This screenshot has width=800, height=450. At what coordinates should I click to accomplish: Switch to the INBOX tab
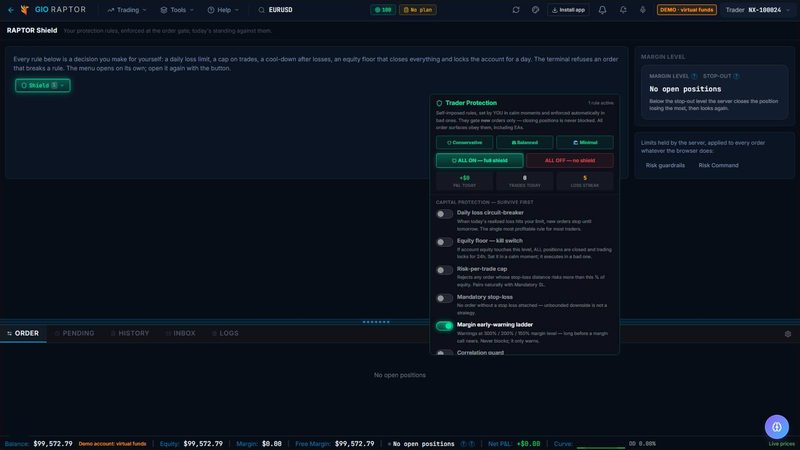click(x=181, y=333)
